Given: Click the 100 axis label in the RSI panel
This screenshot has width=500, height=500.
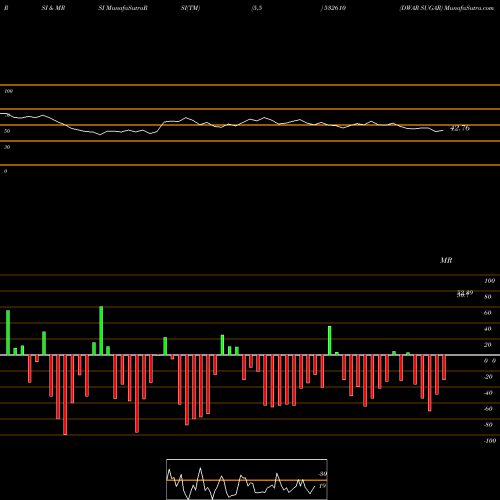Looking at the screenshot, I should tap(8, 91).
